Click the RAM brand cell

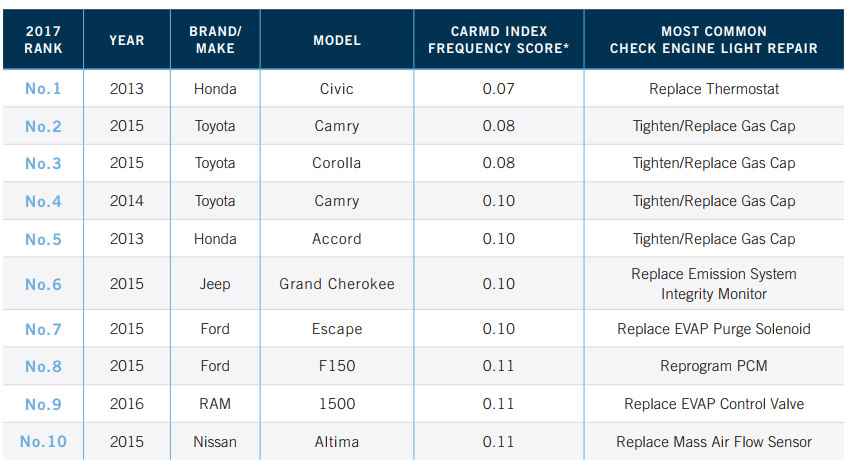(215, 404)
